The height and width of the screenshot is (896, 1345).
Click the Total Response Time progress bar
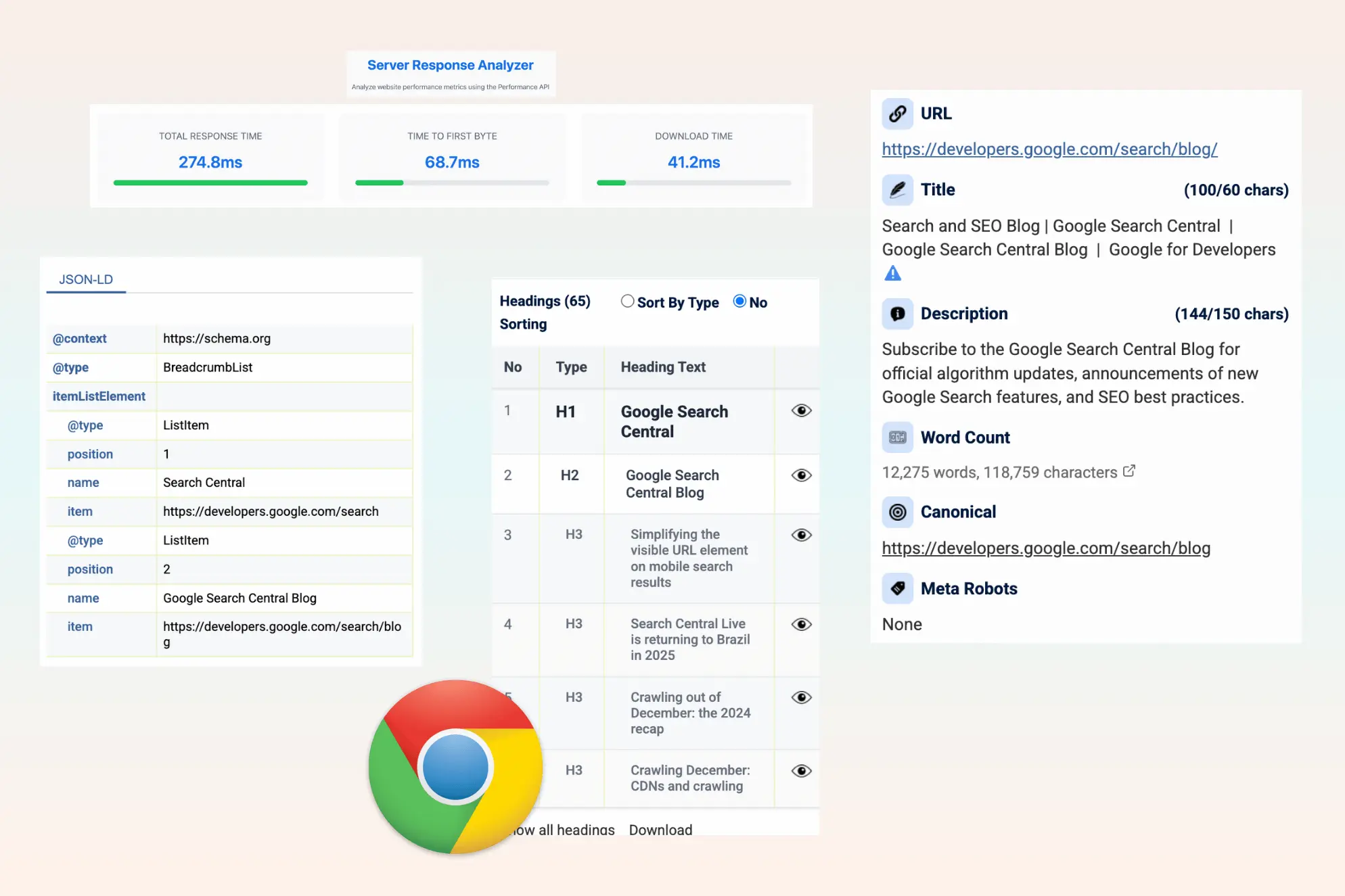(x=210, y=183)
